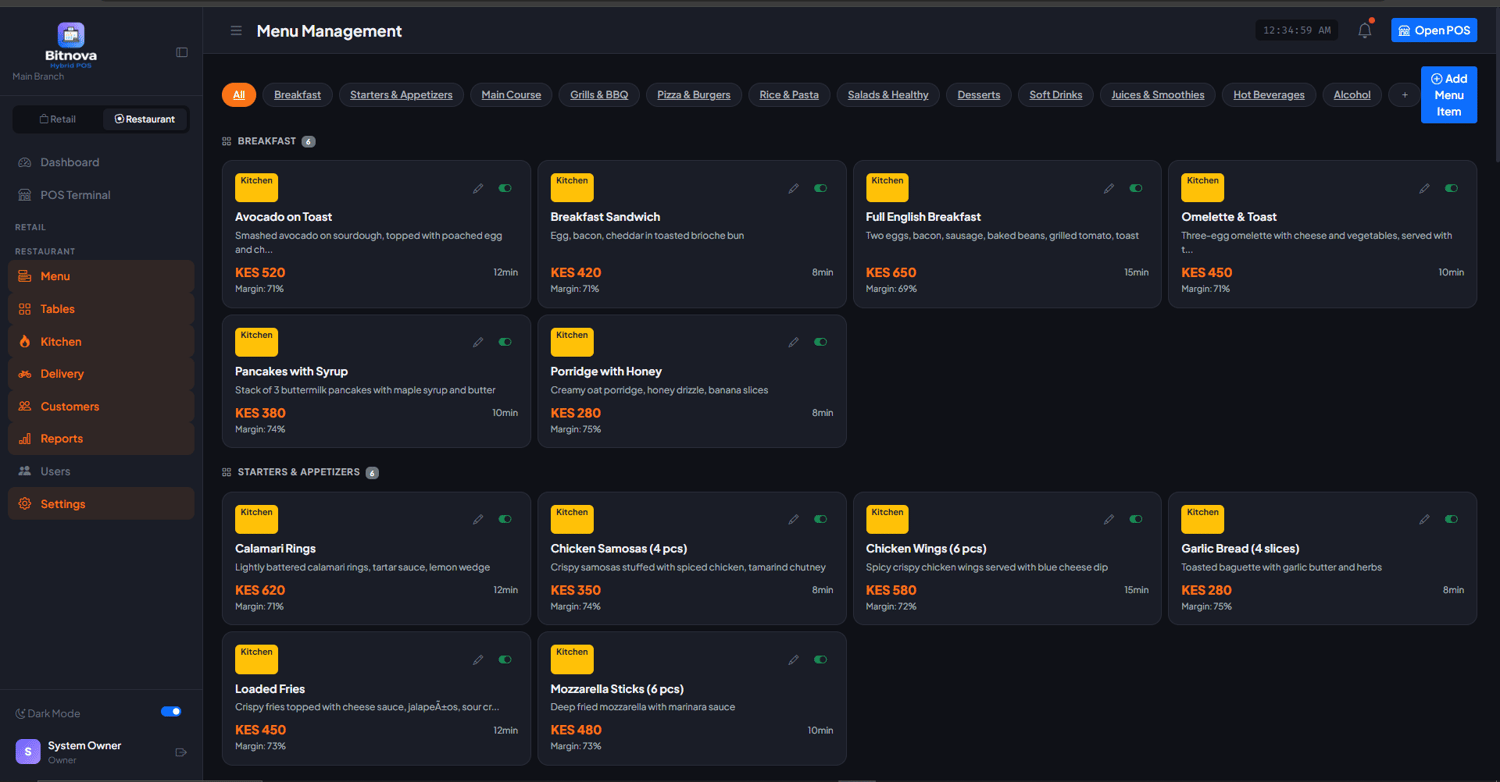Click the log out icon
This screenshot has height=782, width=1500.
[181, 752]
